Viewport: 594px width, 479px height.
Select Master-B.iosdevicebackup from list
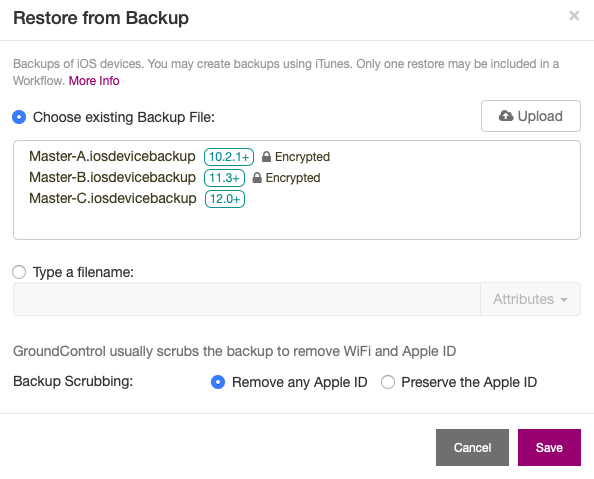(113, 178)
